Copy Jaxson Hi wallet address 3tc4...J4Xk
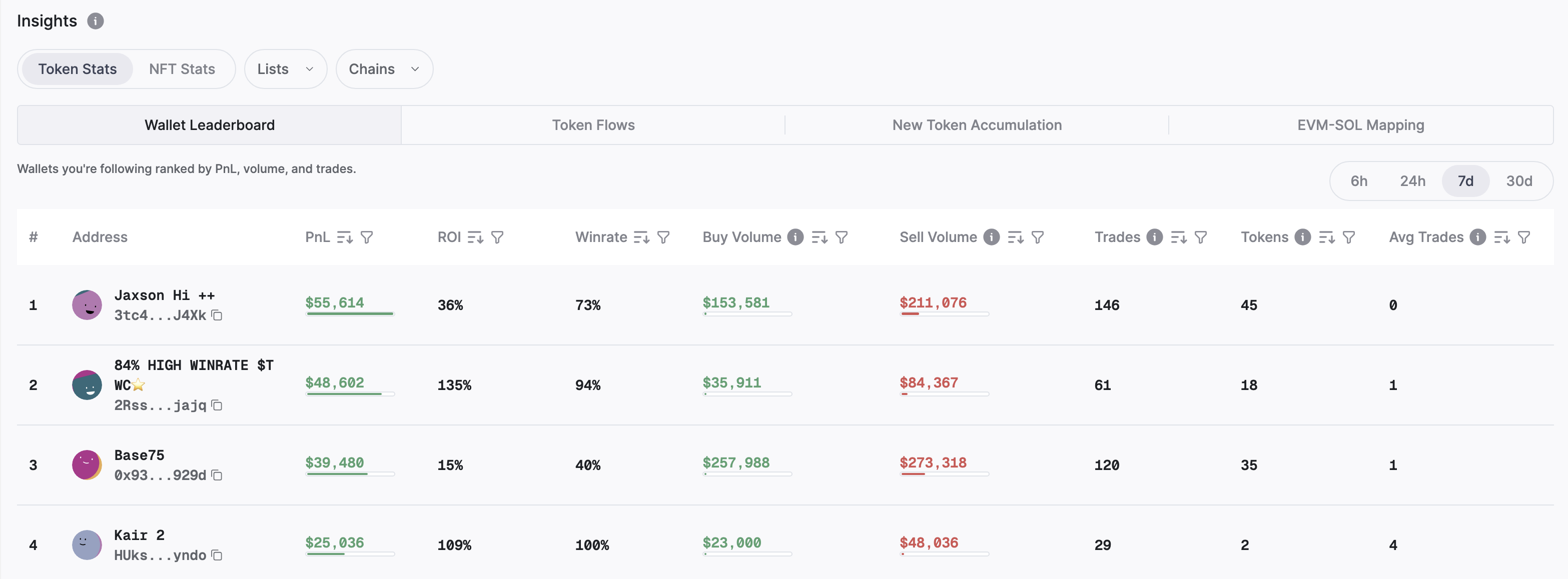This screenshot has height=579, width=1568. coord(217,315)
